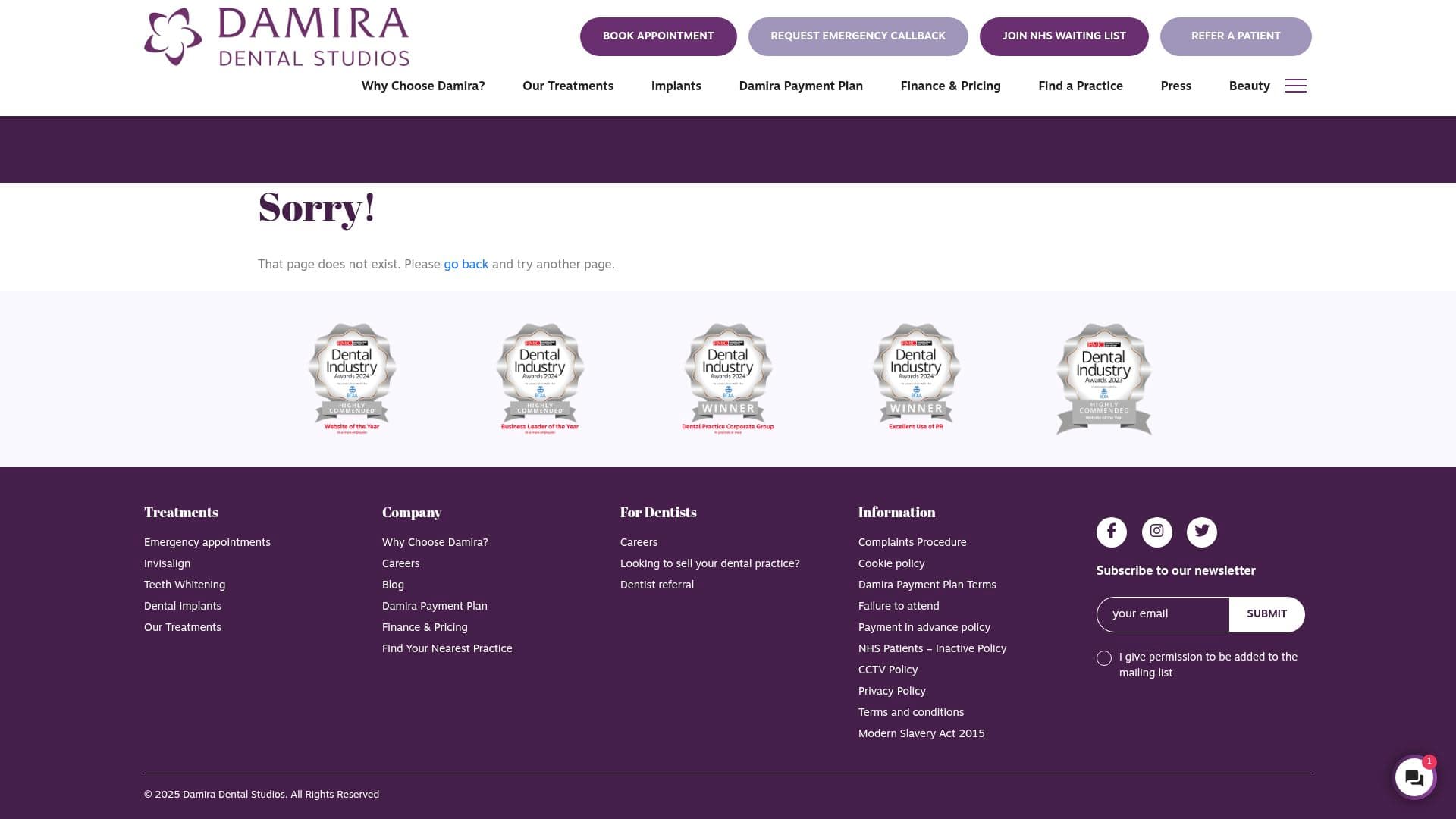
Task: Submit the newsletter subscription
Action: tap(1266, 614)
